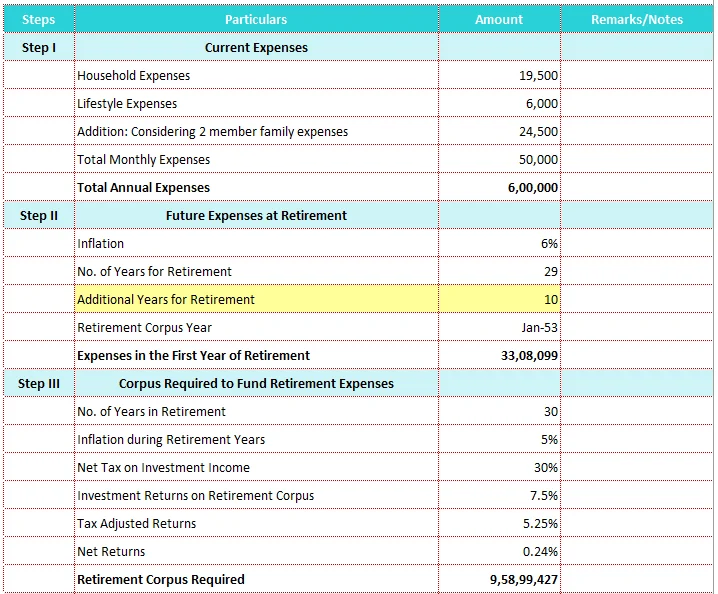Image resolution: width=718 pixels, height=594 pixels.
Task: Click the Retirement Corpus Year Jan-53 cell
Action: point(499,327)
